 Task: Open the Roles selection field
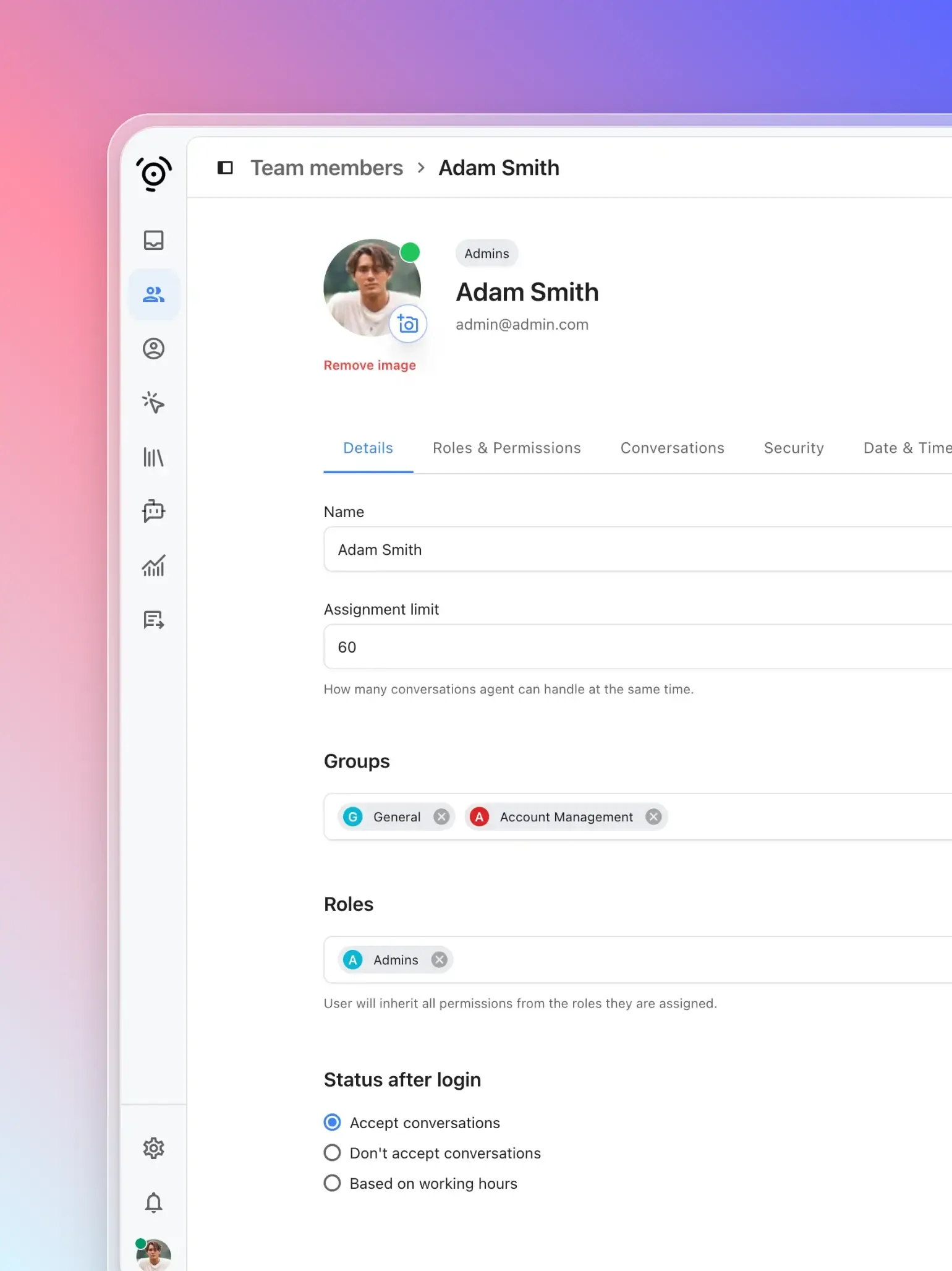pos(638,960)
